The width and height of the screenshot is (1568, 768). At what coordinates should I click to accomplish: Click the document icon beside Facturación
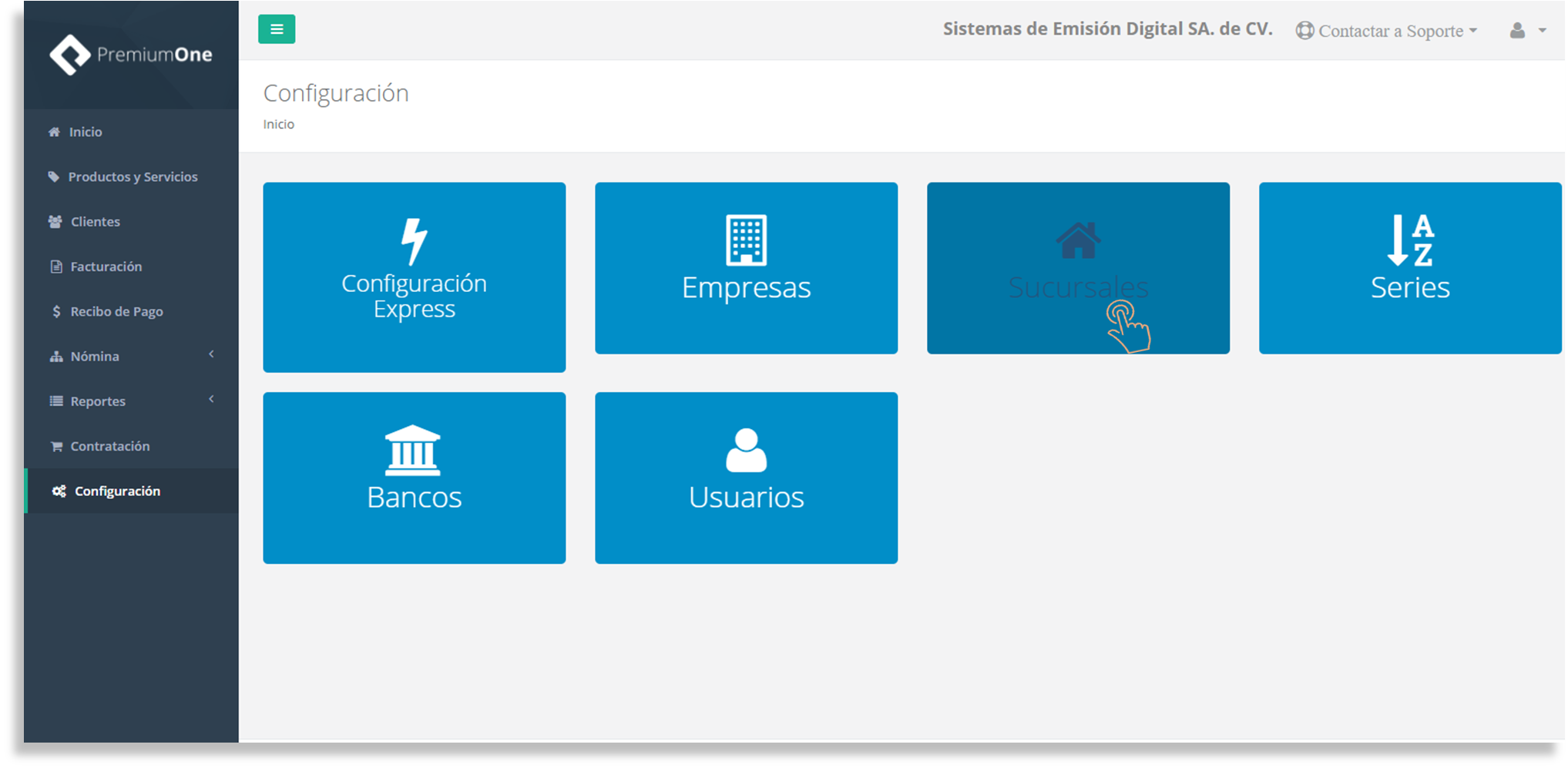[56, 267]
